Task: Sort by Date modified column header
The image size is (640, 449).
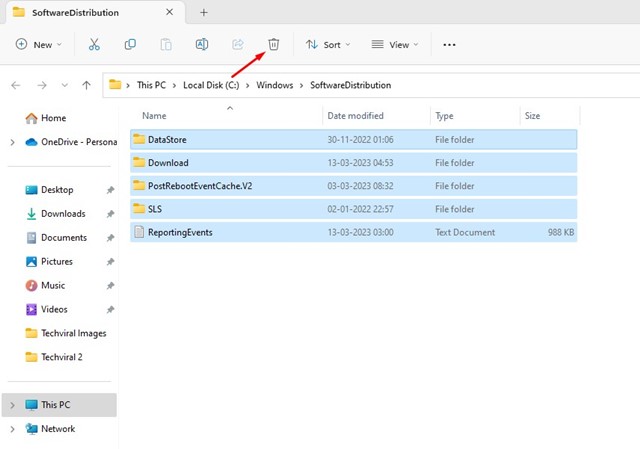Action: point(356,116)
